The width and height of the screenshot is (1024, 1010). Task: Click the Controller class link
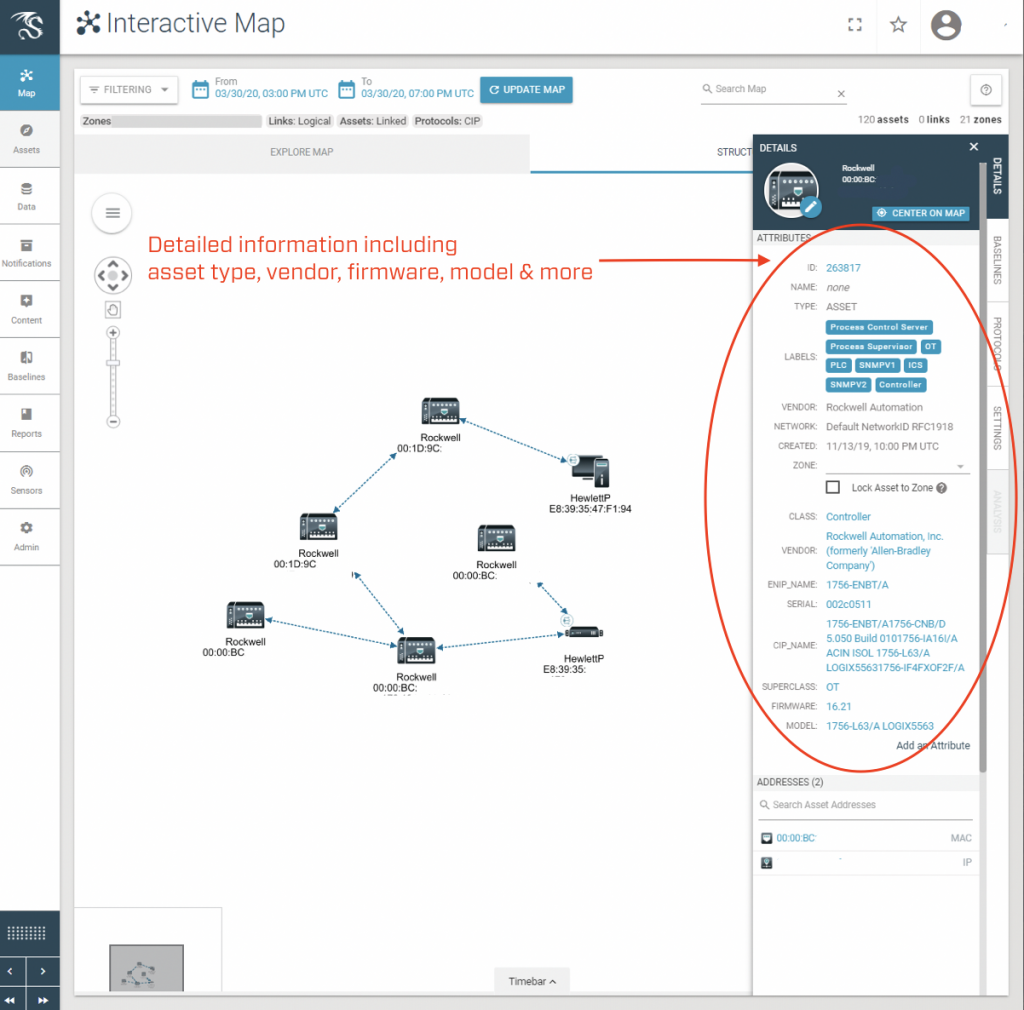pyautogui.click(x=848, y=516)
